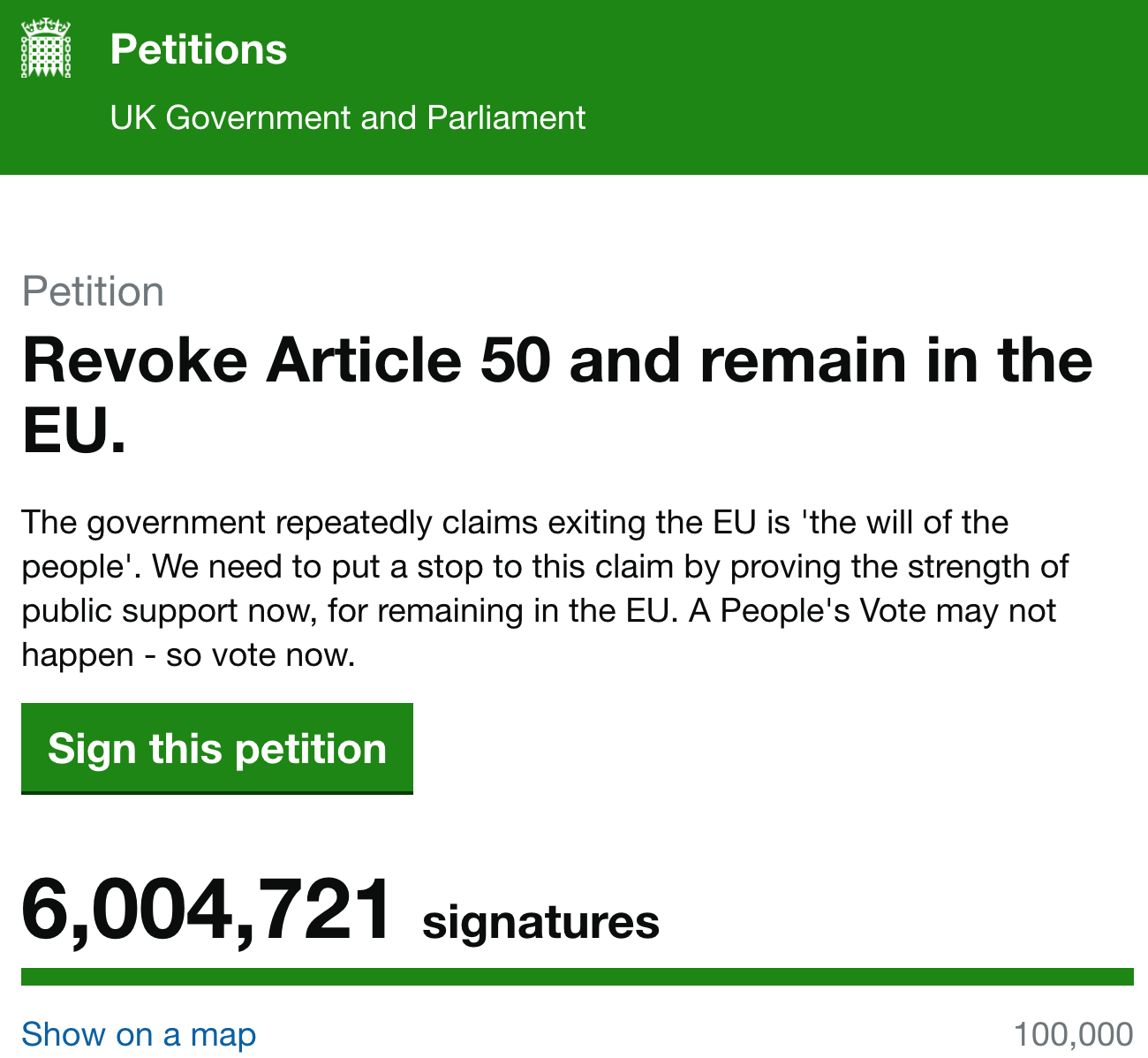Click the UK Government and Parliament subtitle
The width and height of the screenshot is (1148, 1058).
pos(347,117)
